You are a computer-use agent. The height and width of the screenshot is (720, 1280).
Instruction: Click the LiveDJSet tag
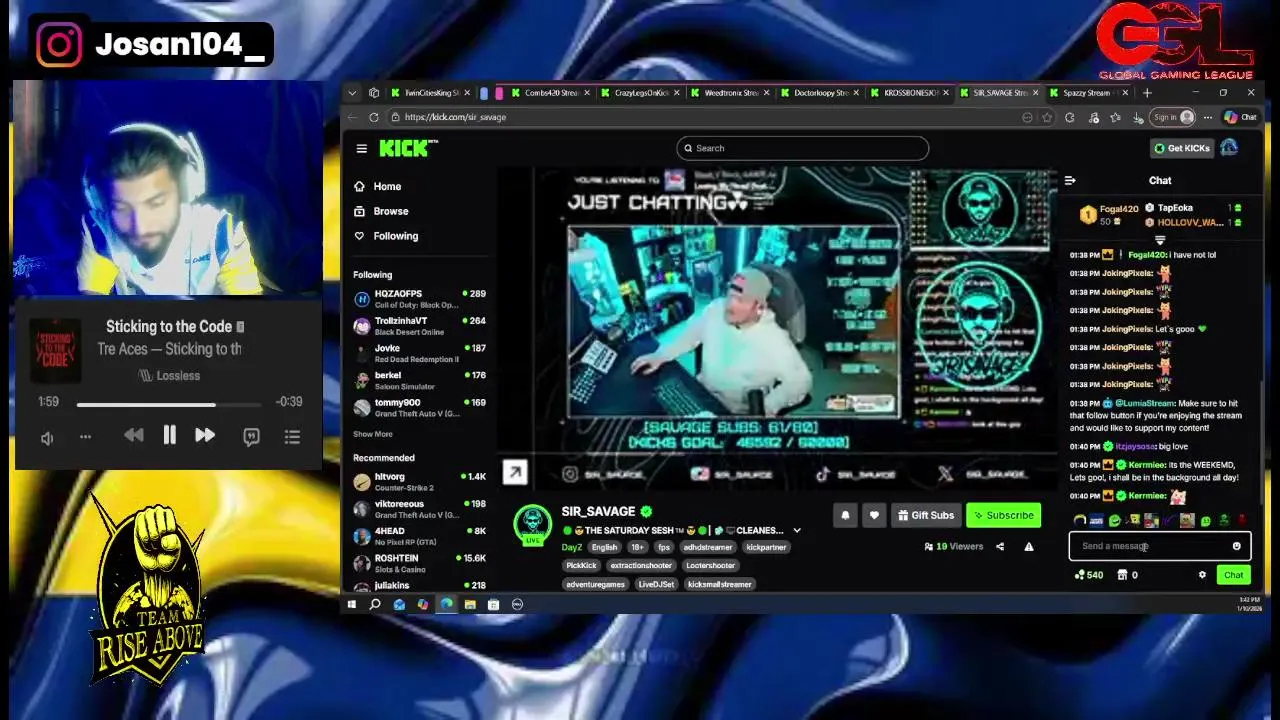pos(656,584)
